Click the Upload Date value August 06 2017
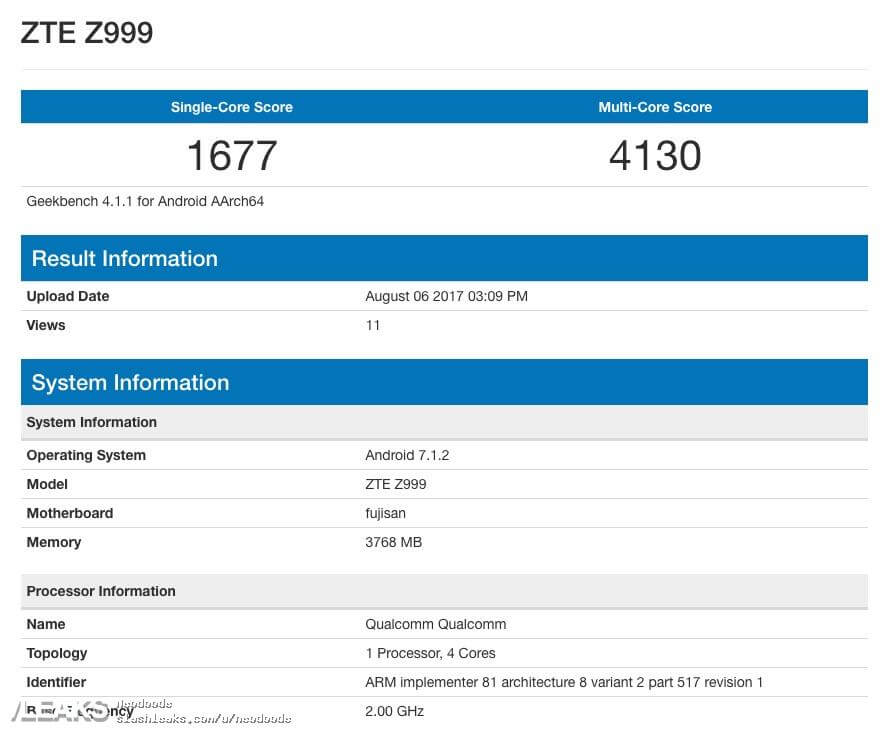This screenshot has width=890, height=741. click(x=446, y=296)
